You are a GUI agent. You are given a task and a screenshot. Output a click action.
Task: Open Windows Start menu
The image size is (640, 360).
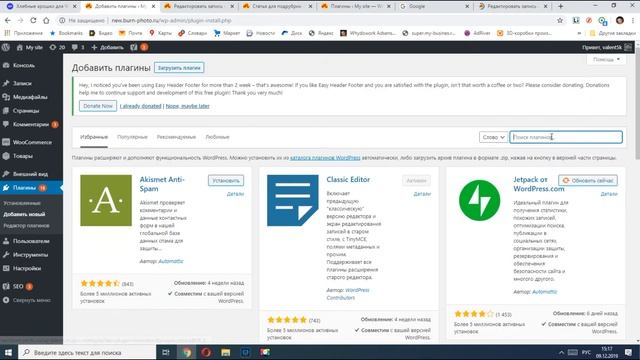pyautogui.click(x=8, y=352)
